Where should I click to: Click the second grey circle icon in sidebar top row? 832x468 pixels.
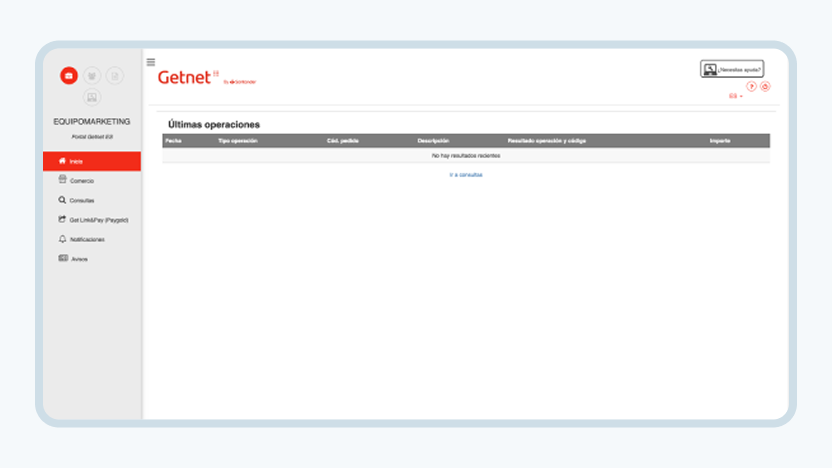pos(92,76)
